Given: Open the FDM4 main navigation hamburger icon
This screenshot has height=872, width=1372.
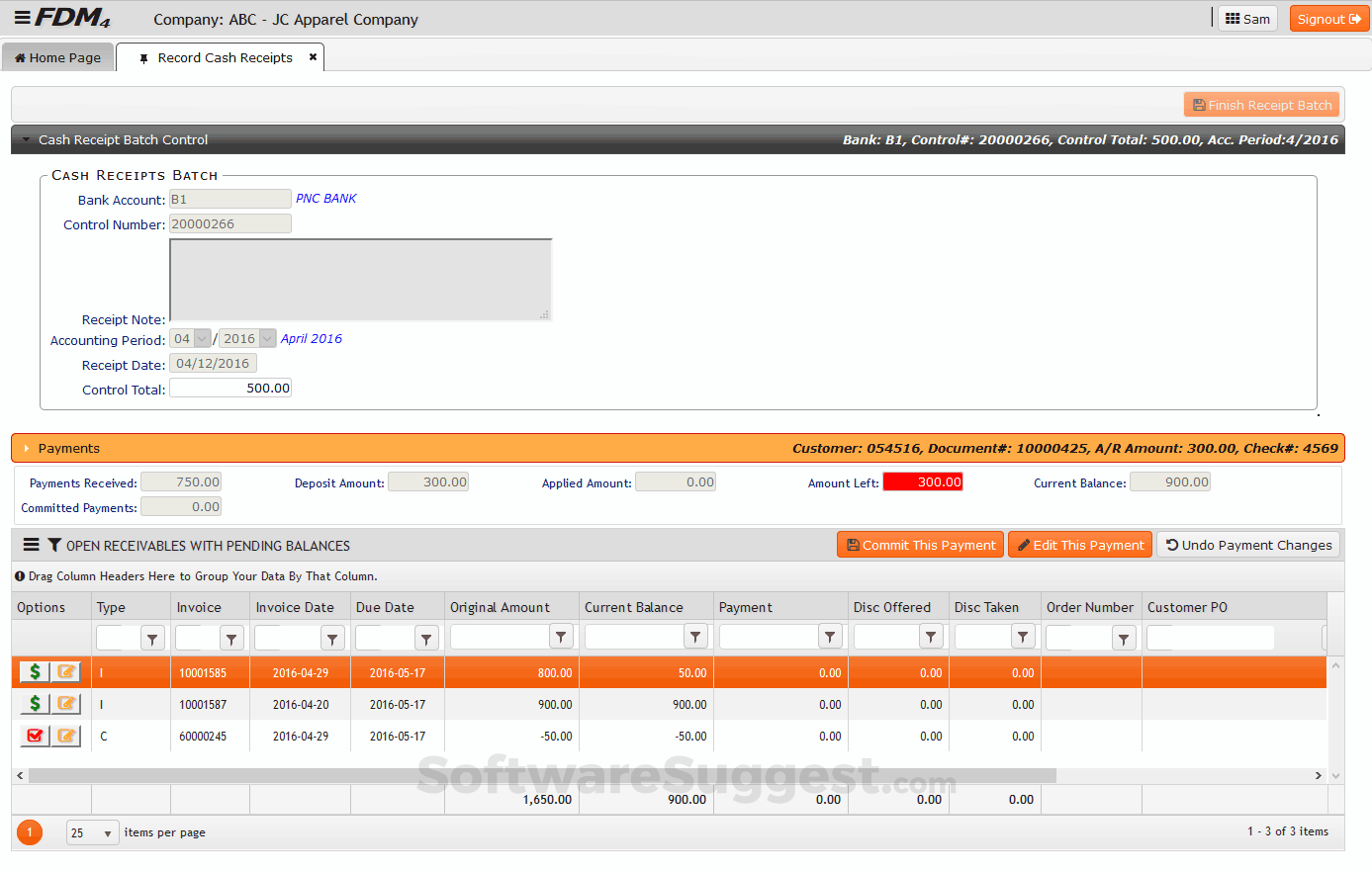Looking at the screenshot, I should 21,17.
